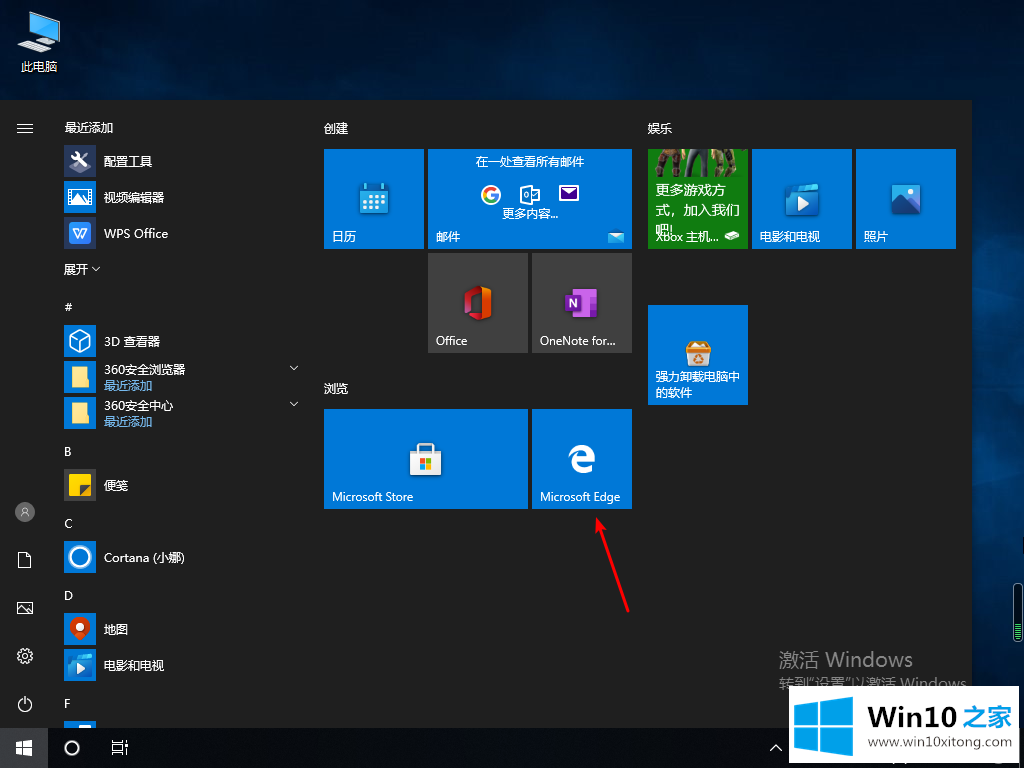Open the Xbox 主机 green tile
This screenshot has height=768, width=1024.
pos(697,199)
